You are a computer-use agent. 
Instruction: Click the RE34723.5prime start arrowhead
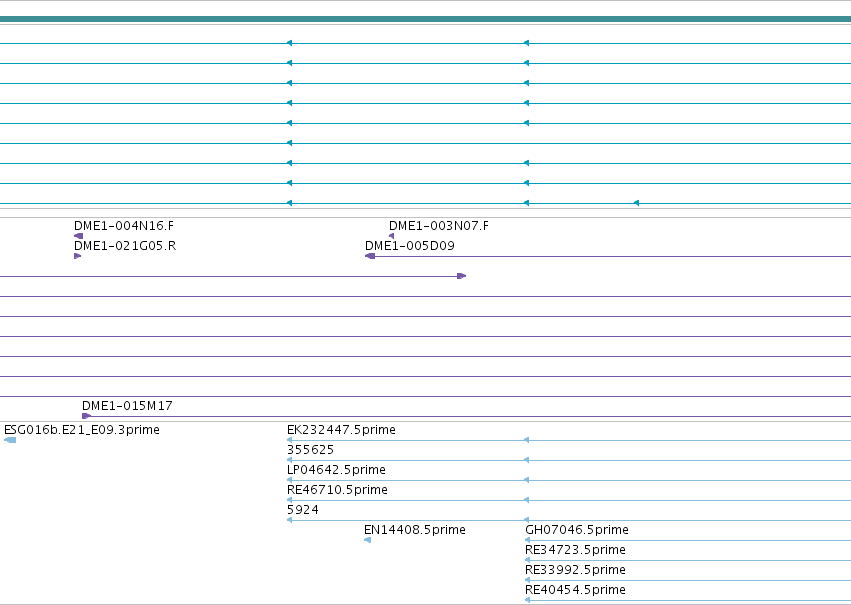coord(528,561)
